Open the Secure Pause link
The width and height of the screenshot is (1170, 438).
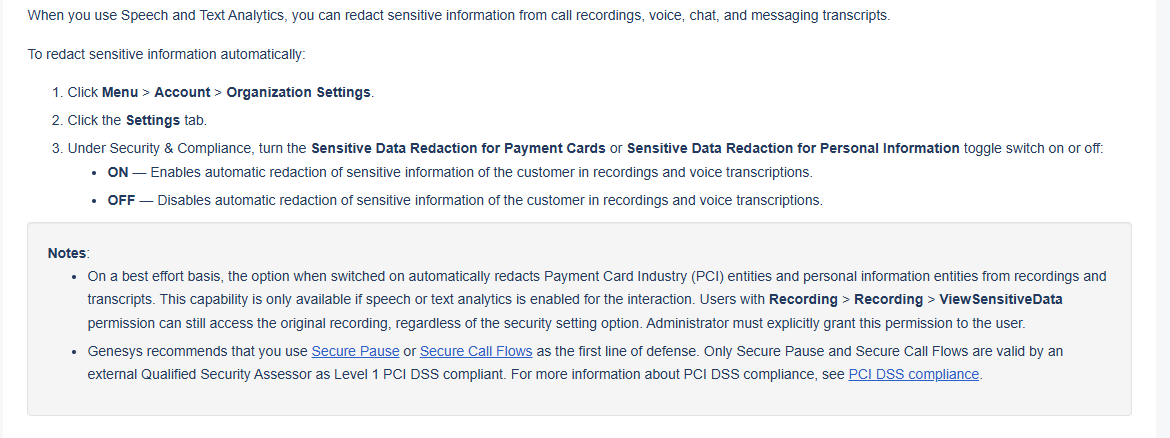pos(355,351)
